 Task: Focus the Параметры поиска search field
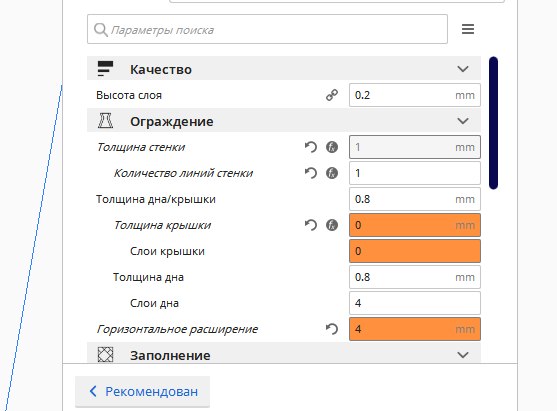pyautogui.click(x=267, y=29)
